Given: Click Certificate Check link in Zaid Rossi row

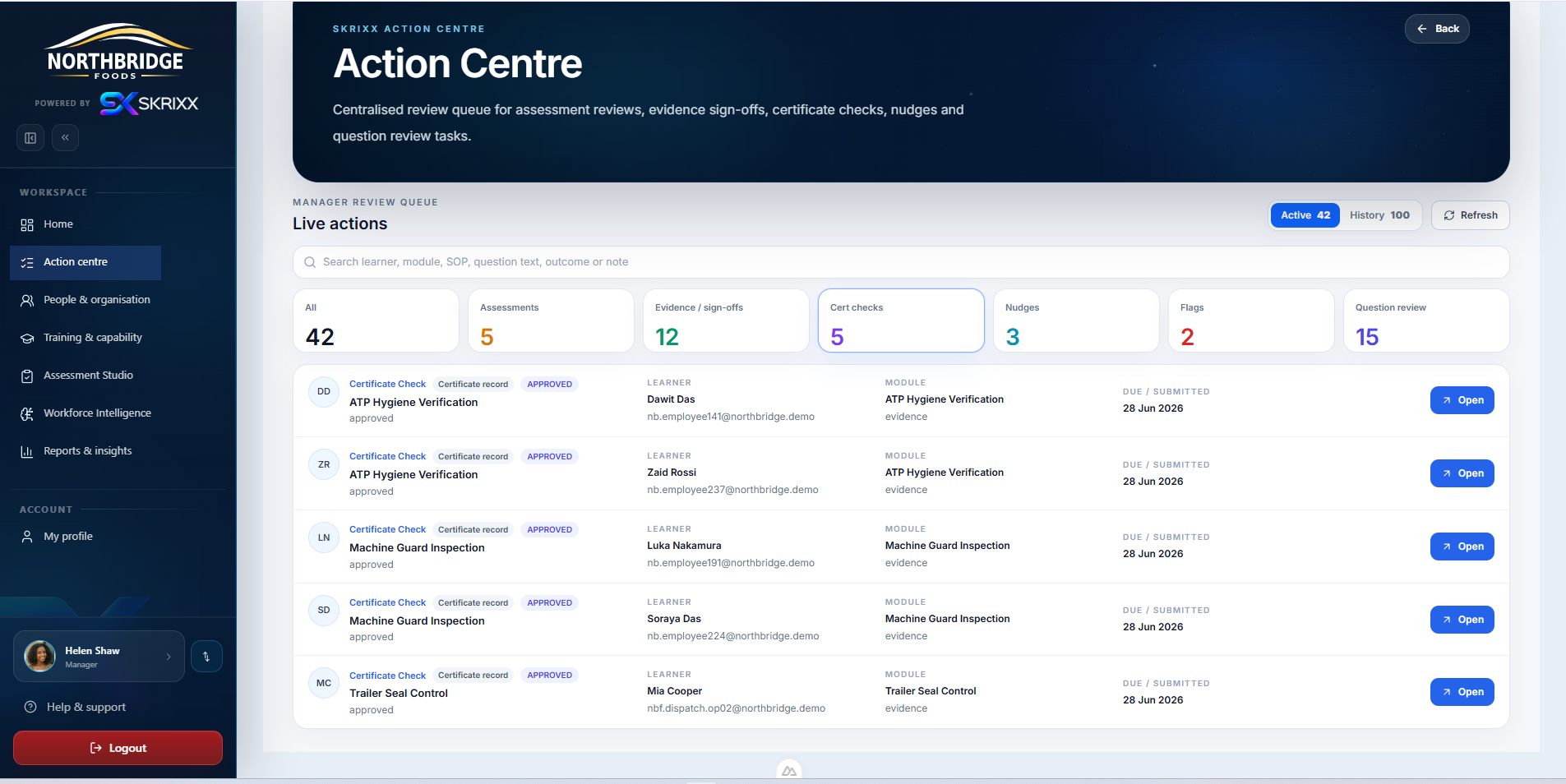Looking at the screenshot, I should point(387,456).
